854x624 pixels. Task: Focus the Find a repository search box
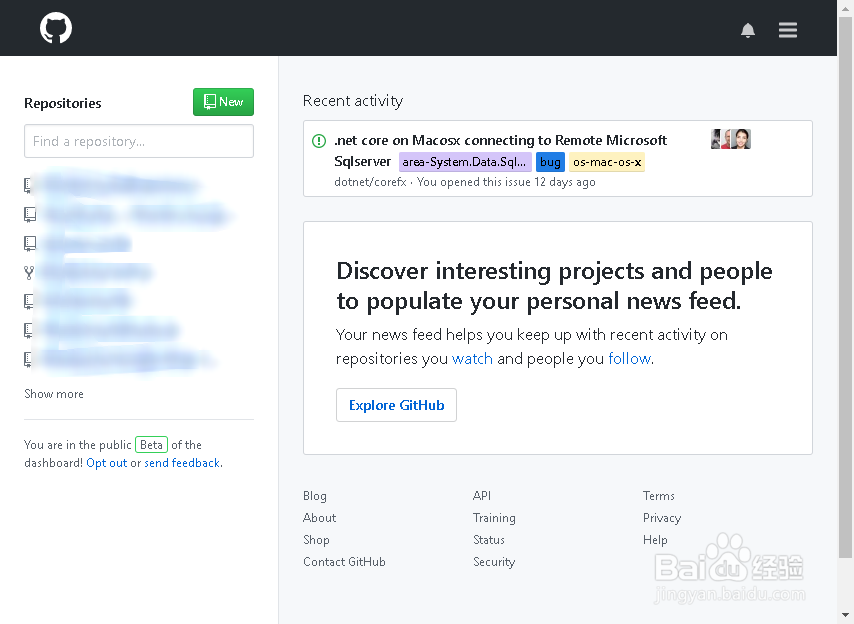[x=139, y=141]
